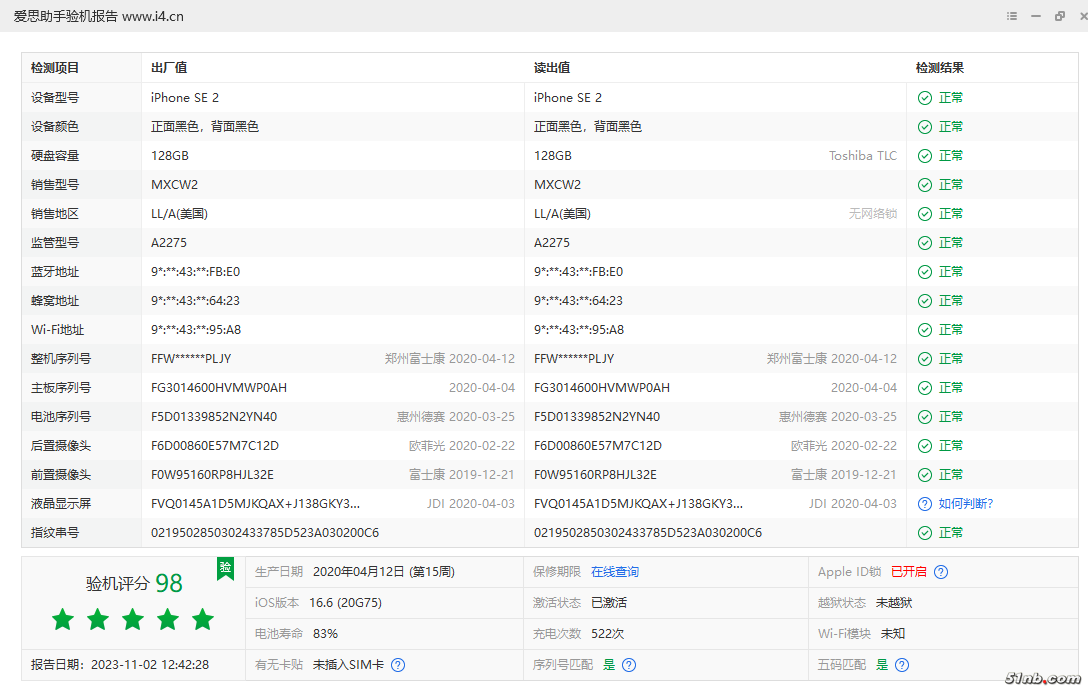This screenshot has width=1088, height=691.
Task: Click the green check icon for 后置摄像头
Action: pos(925,446)
